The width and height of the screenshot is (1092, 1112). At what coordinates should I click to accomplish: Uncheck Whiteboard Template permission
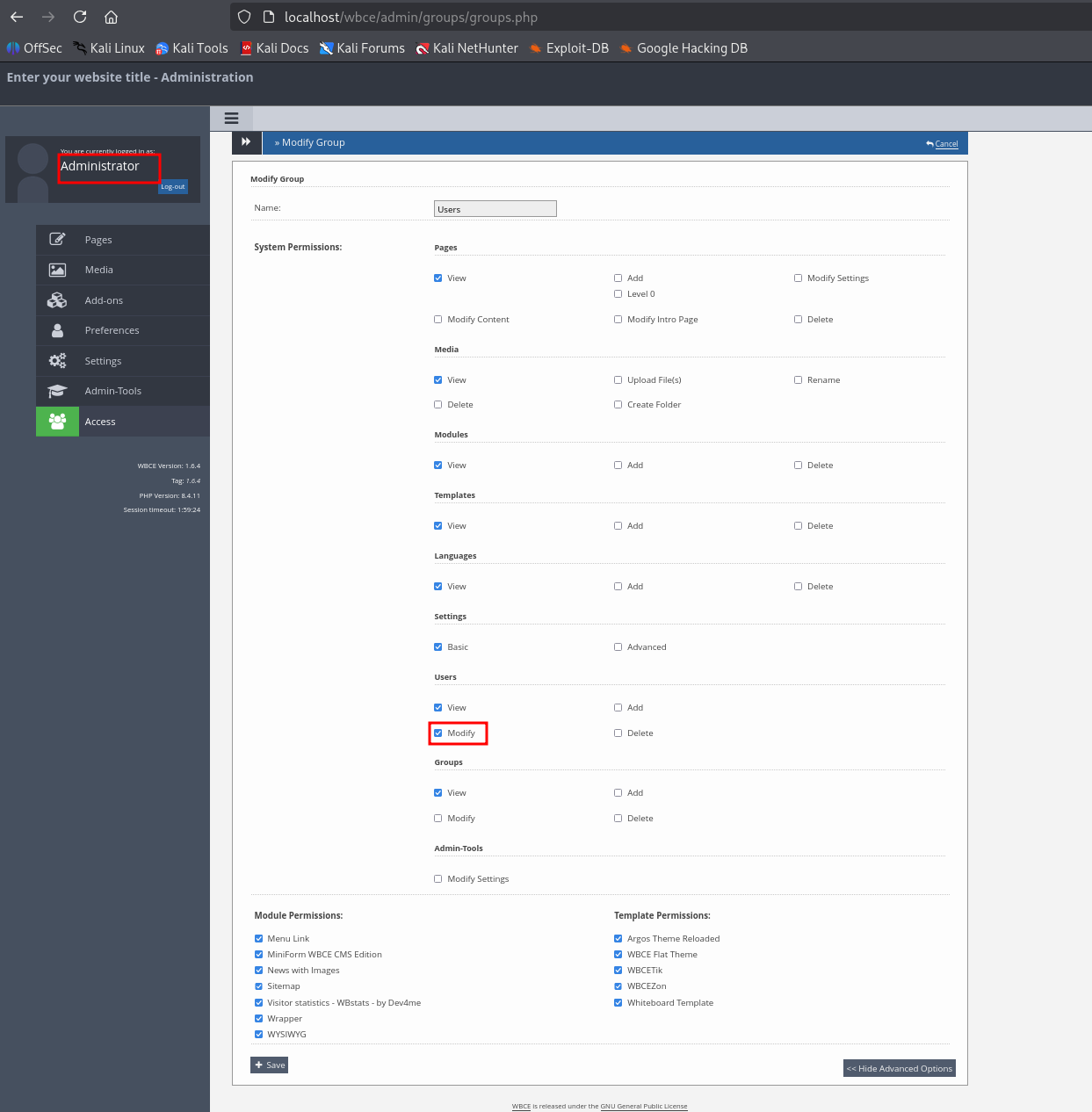tap(618, 1002)
